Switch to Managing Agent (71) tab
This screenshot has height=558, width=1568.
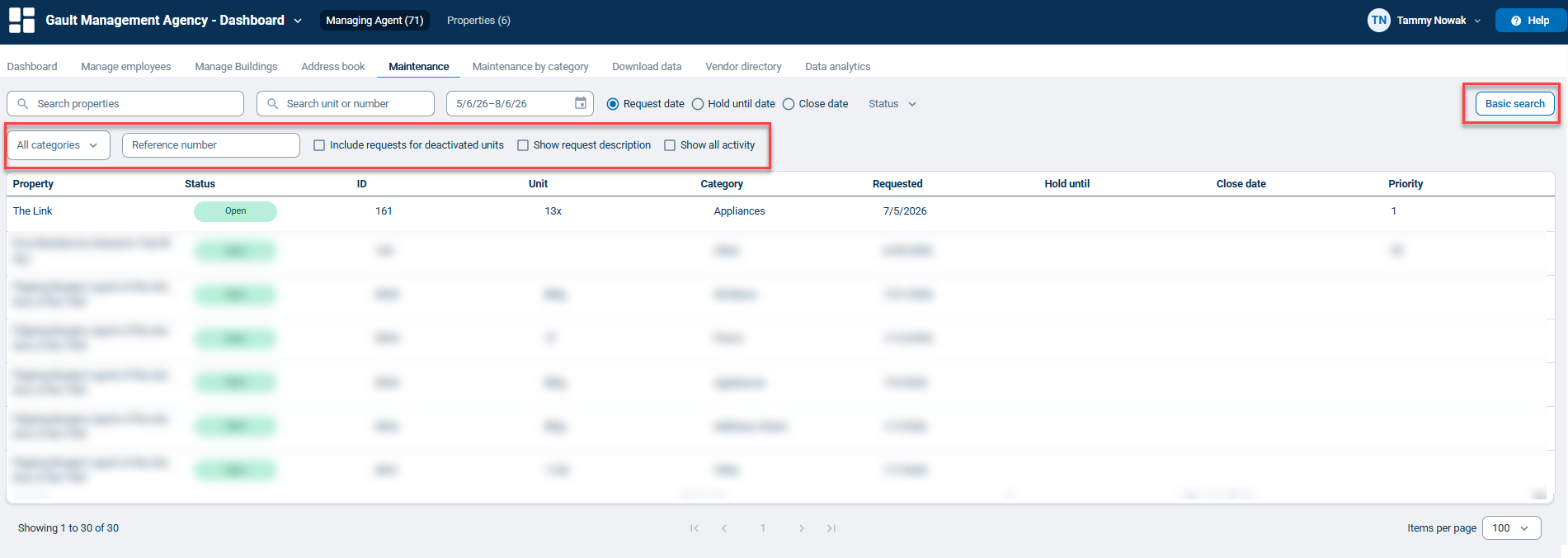[x=374, y=21]
